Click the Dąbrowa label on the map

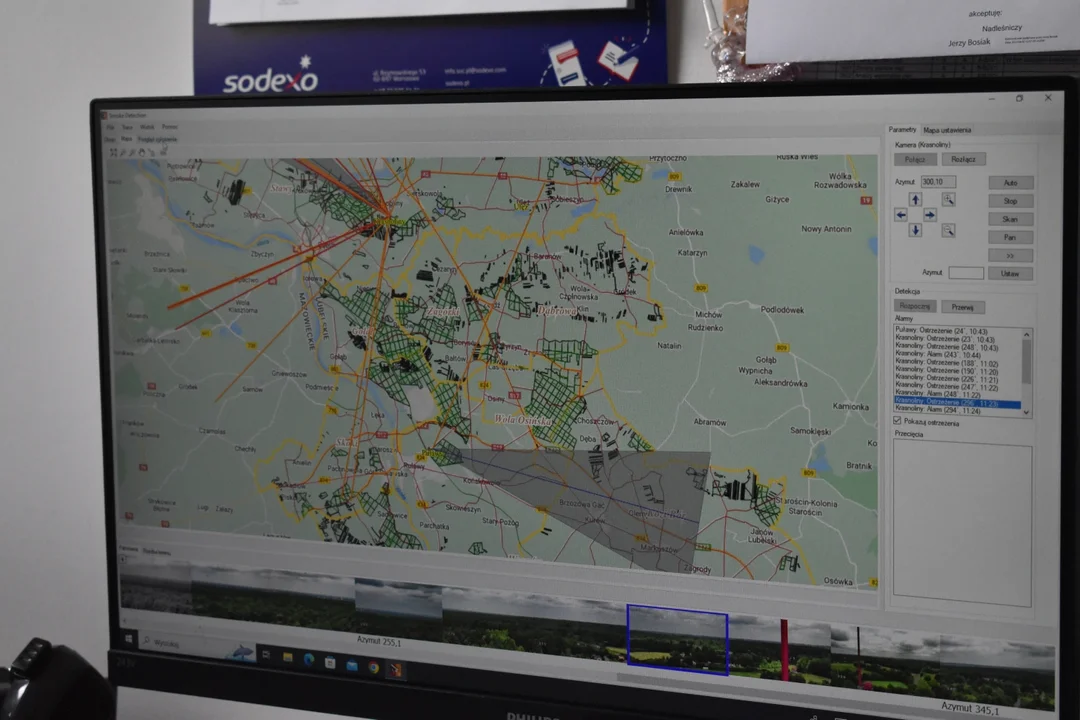[x=557, y=311]
